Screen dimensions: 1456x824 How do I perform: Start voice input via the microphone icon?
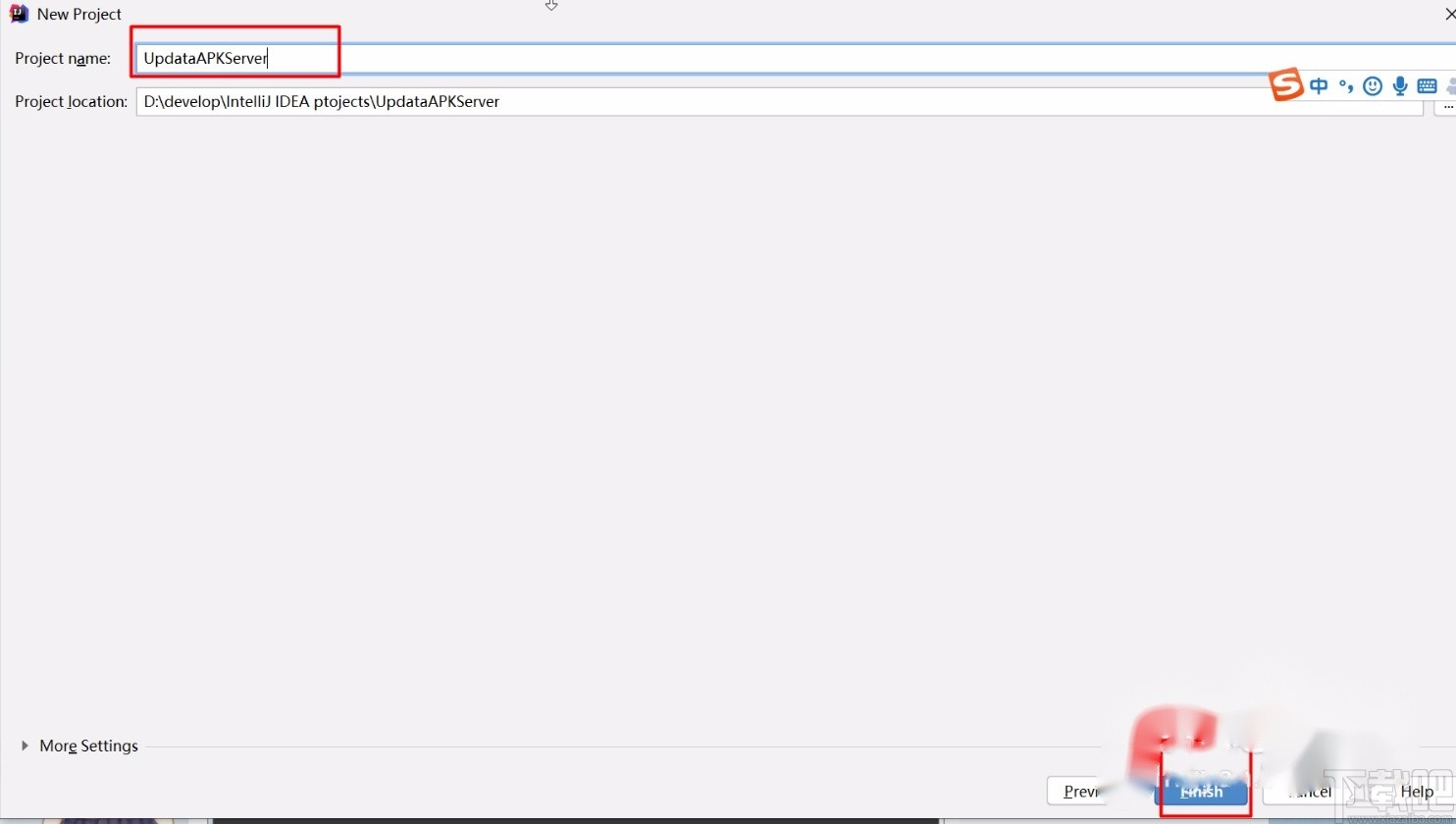pyautogui.click(x=1399, y=85)
